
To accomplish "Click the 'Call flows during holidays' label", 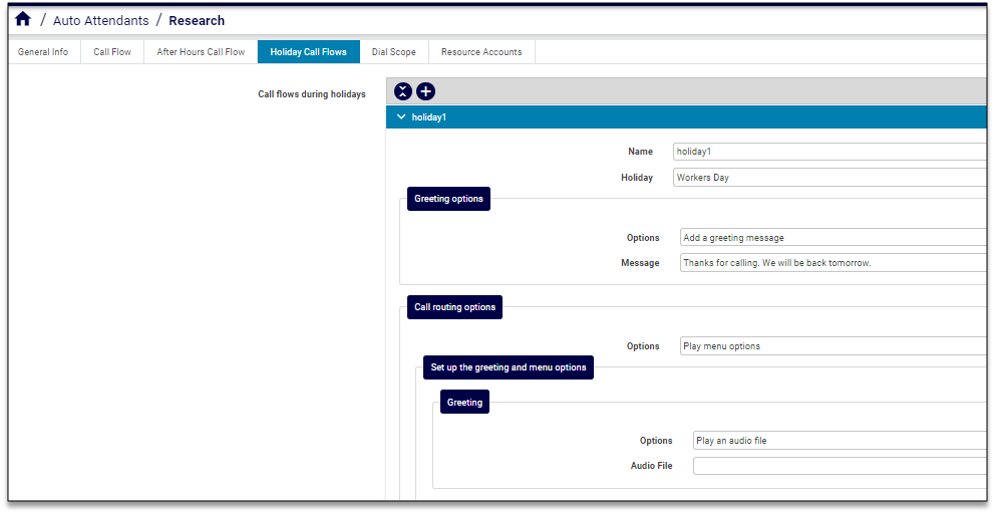I will pyautogui.click(x=312, y=94).
